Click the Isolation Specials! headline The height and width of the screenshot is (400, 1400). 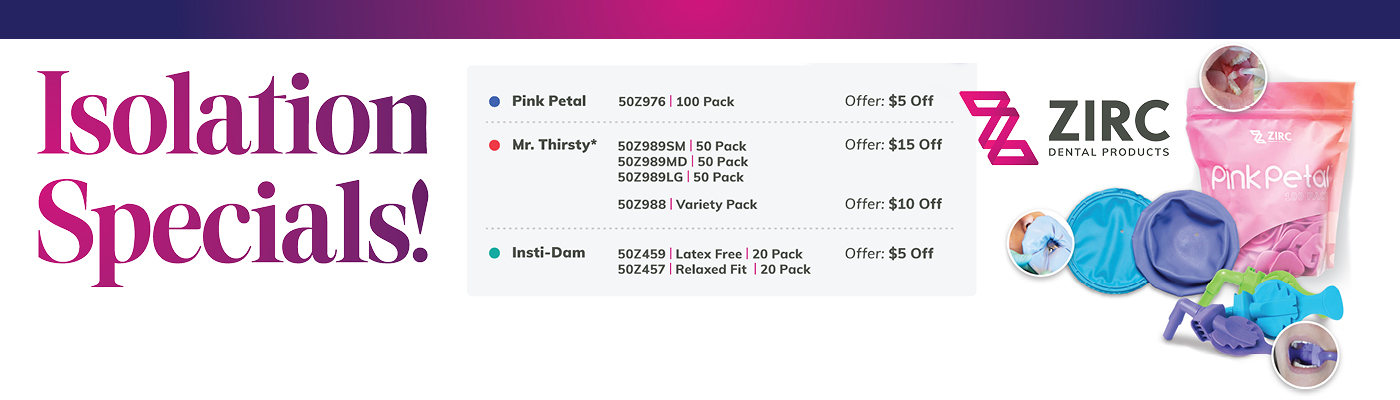[233, 167]
